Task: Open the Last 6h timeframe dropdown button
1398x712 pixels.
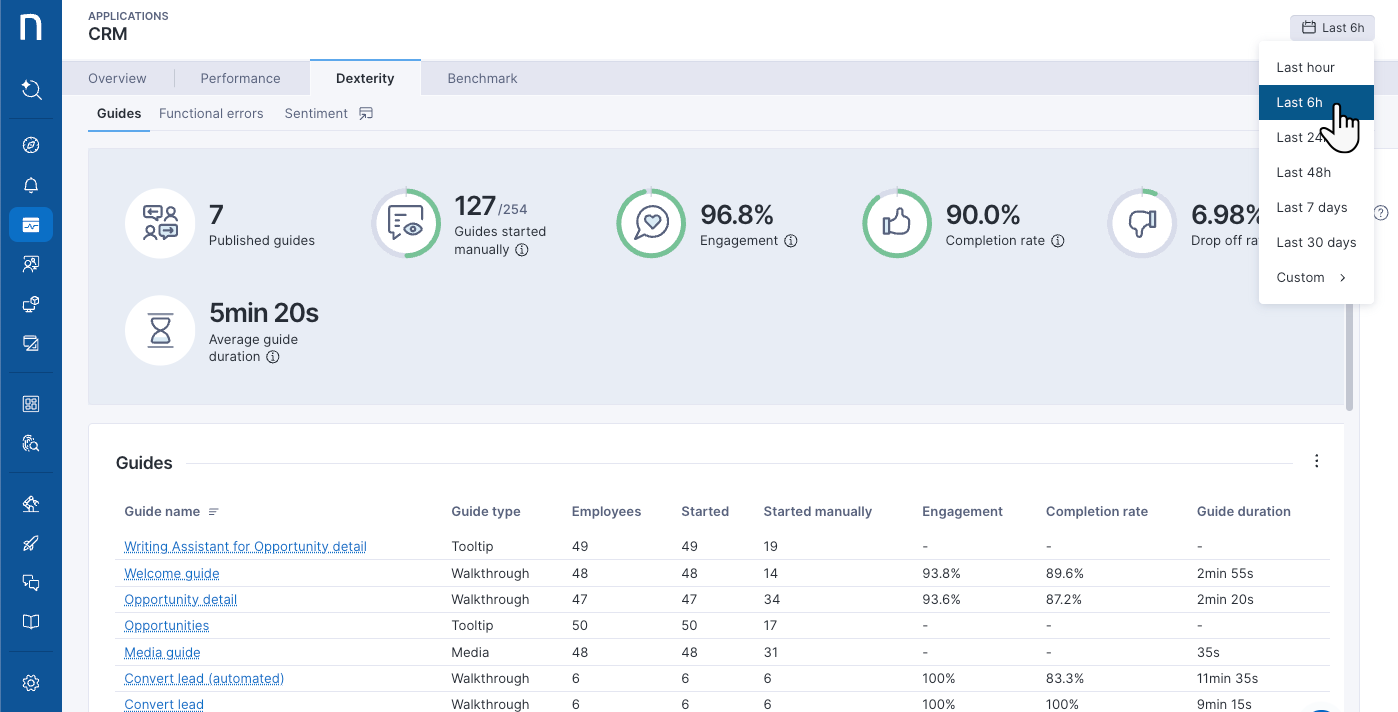Action: point(1332,28)
